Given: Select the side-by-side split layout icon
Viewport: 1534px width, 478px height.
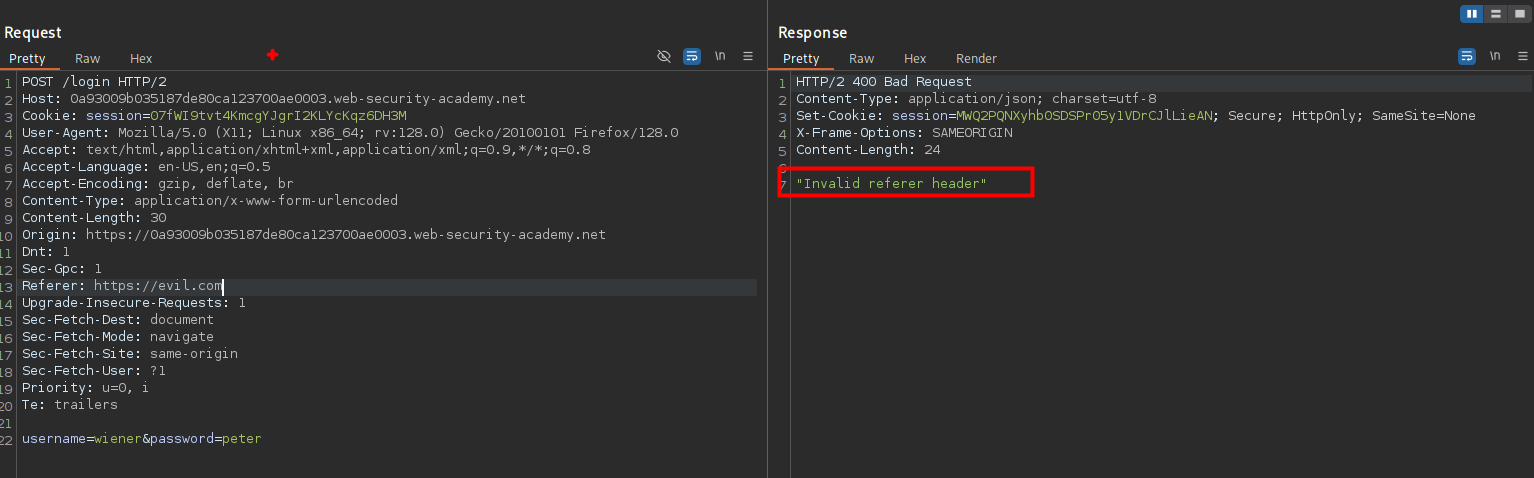Looking at the screenshot, I should coord(1471,14).
